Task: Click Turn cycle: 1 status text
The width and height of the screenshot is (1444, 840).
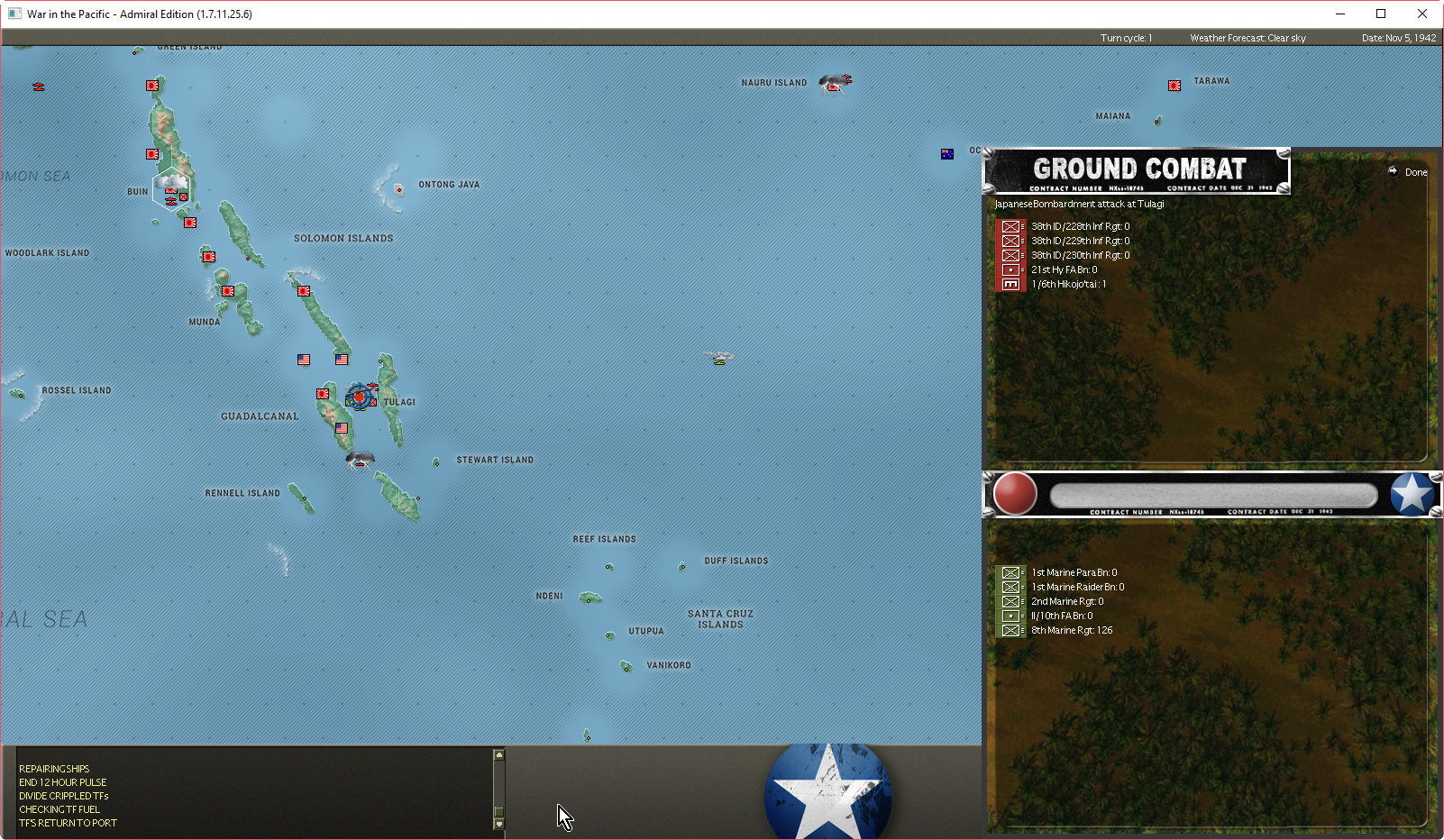Action: point(1126,38)
